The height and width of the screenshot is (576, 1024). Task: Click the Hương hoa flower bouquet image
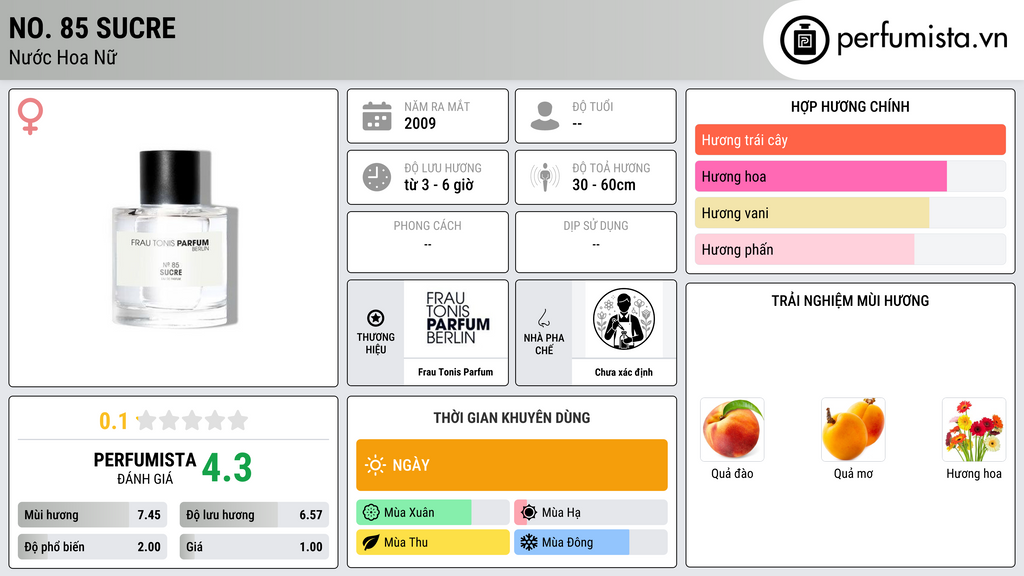click(974, 430)
